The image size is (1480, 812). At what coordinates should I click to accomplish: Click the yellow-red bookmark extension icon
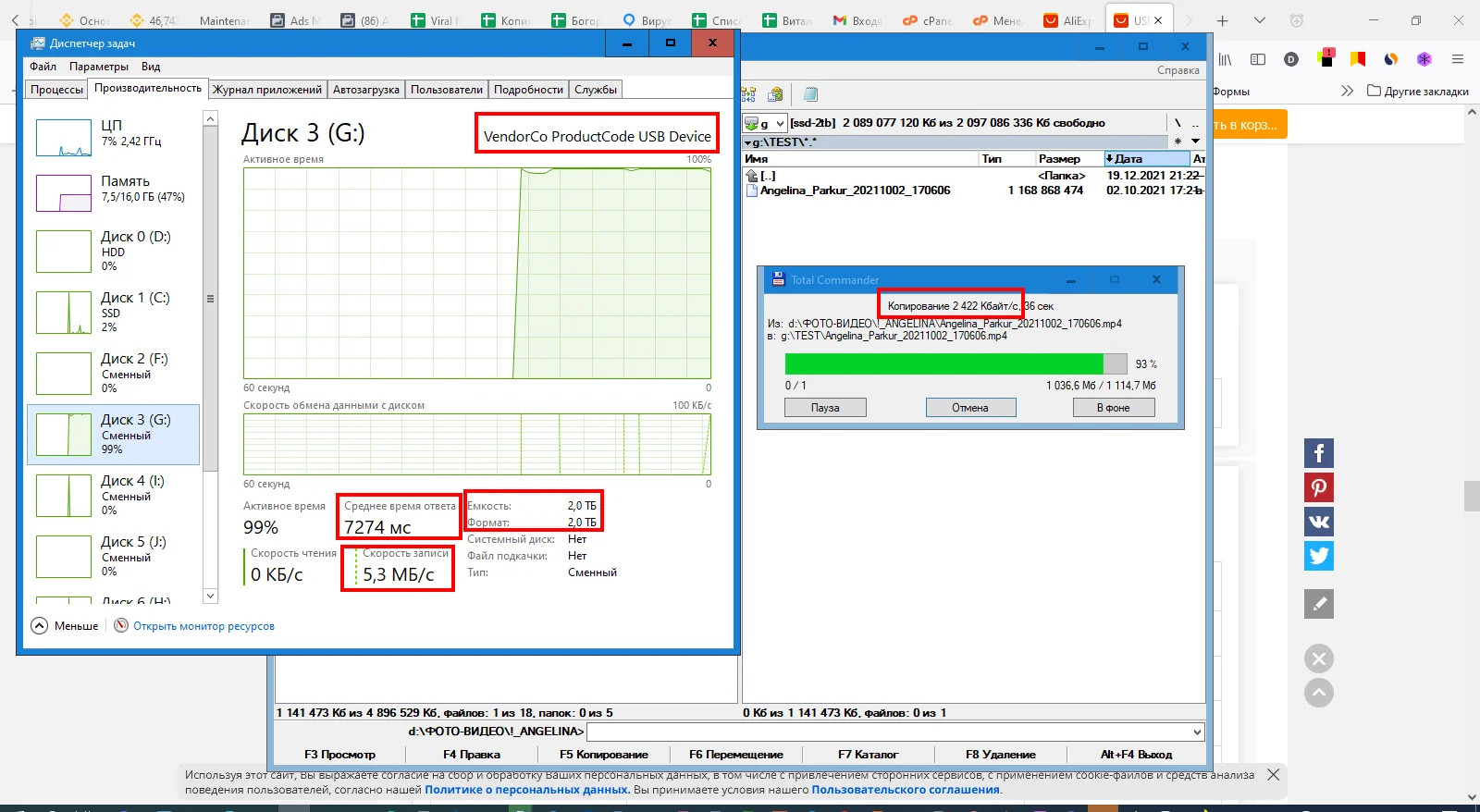coord(1358,59)
